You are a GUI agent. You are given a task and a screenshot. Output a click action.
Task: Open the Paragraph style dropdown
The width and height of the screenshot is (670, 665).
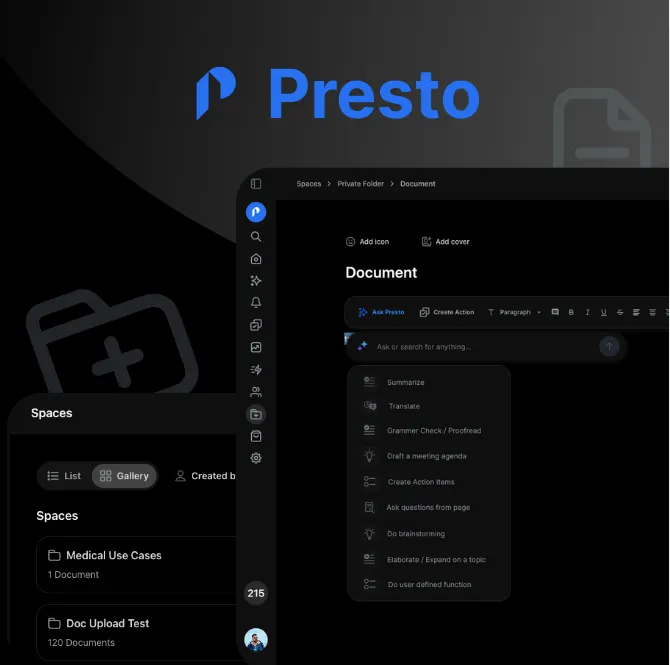tap(514, 312)
